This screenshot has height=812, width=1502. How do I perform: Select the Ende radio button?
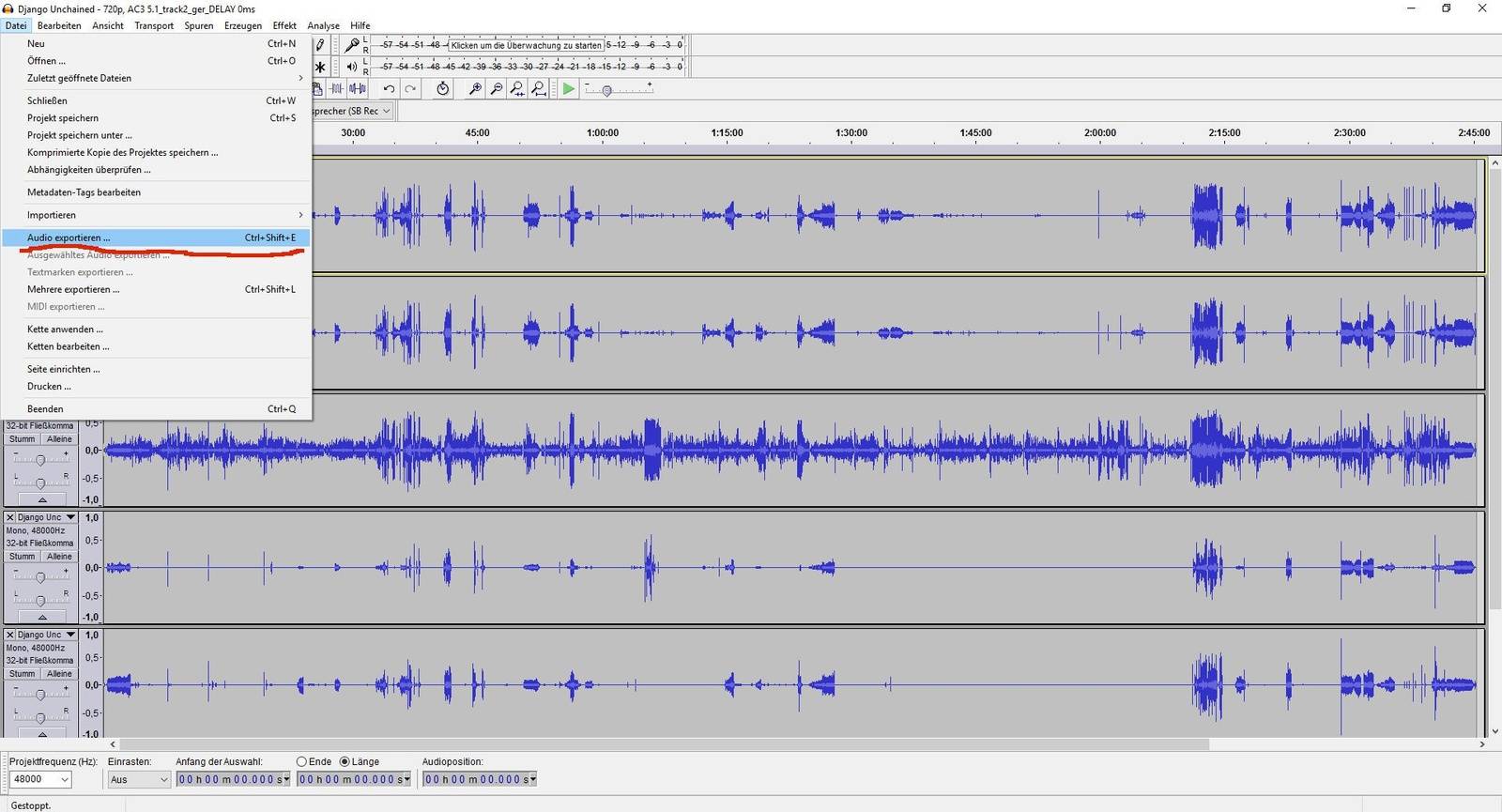pyautogui.click(x=301, y=761)
